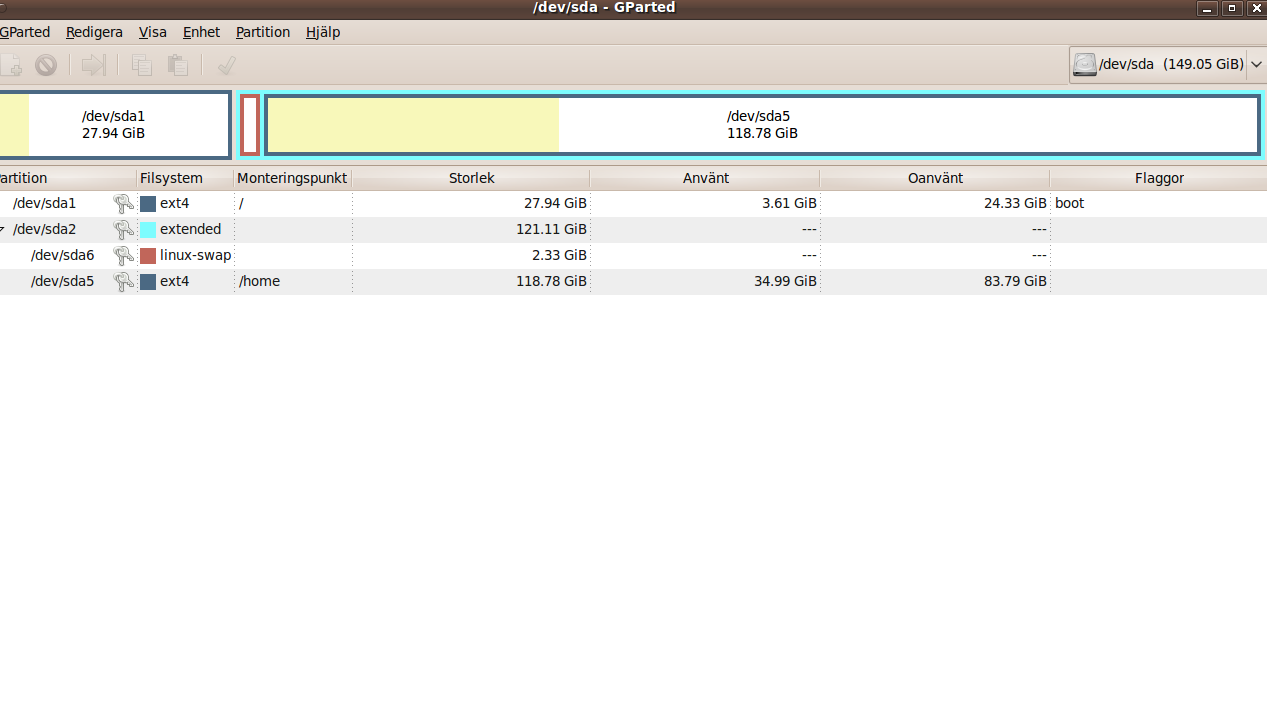
Task: Open the /dev/sda device selector dropdown
Action: click(x=1166, y=64)
